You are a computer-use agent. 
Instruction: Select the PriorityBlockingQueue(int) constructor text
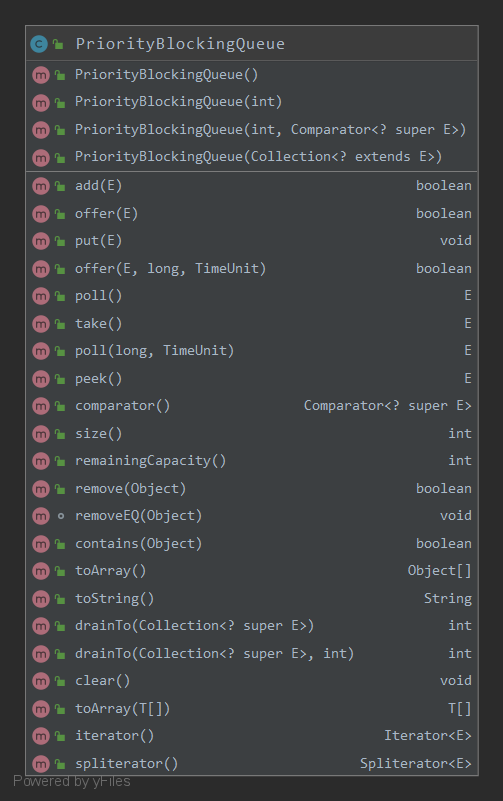point(178,102)
